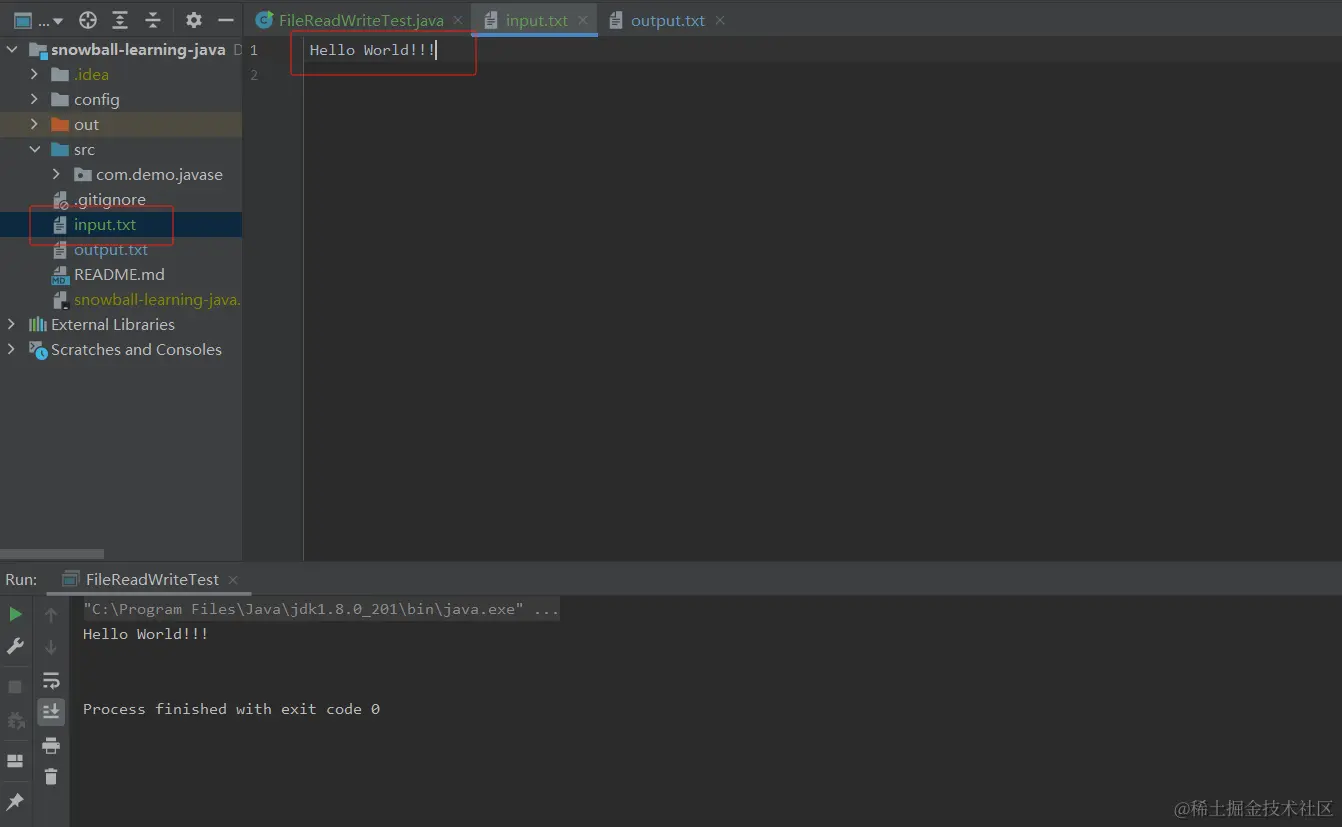Collapse the src folder
The image size is (1342, 827).
[35, 149]
